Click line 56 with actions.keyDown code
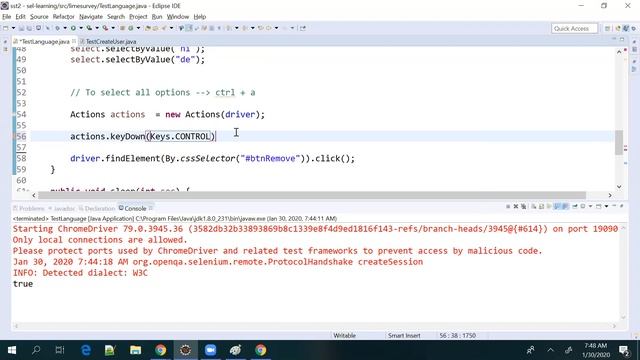 (x=143, y=136)
